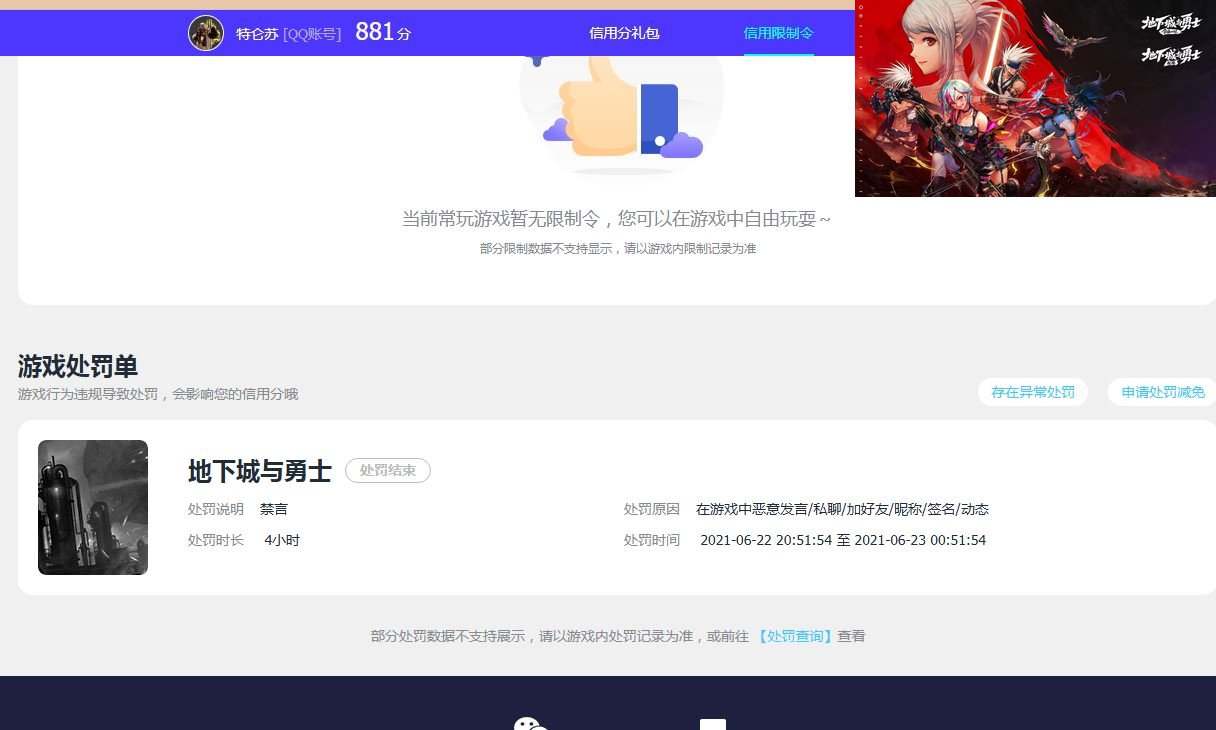Click the 4小时 duration value
Image resolution: width=1216 pixels, height=730 pixels.
coord(282,540)
